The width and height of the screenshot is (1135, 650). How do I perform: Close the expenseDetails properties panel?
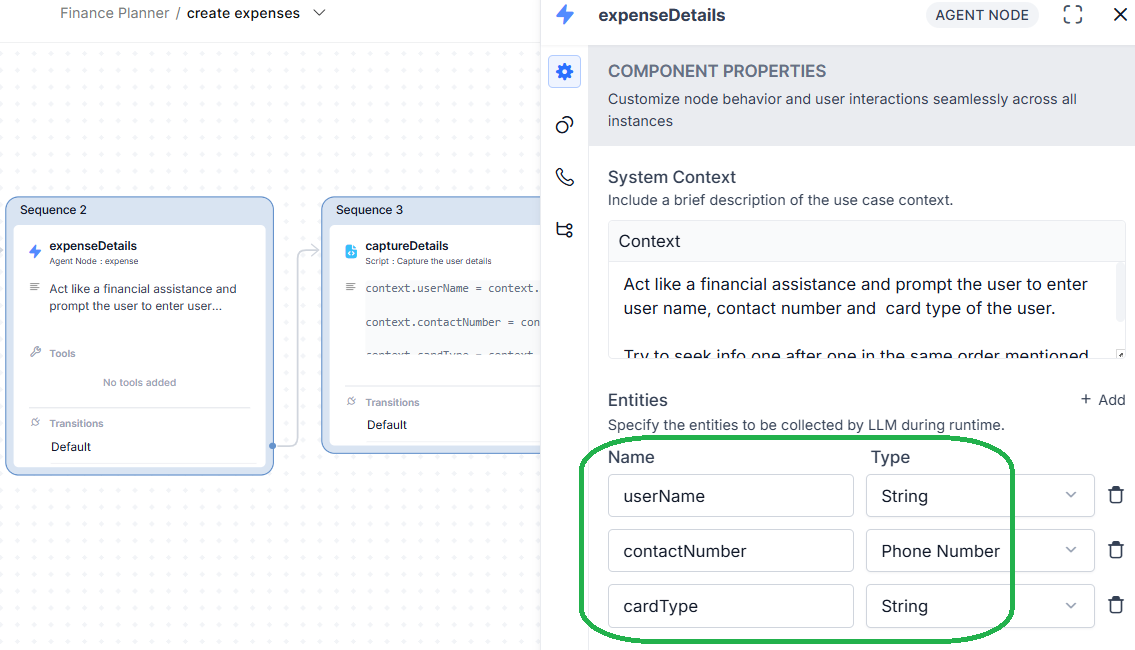pyautogui.click(x=1120, y=15)
